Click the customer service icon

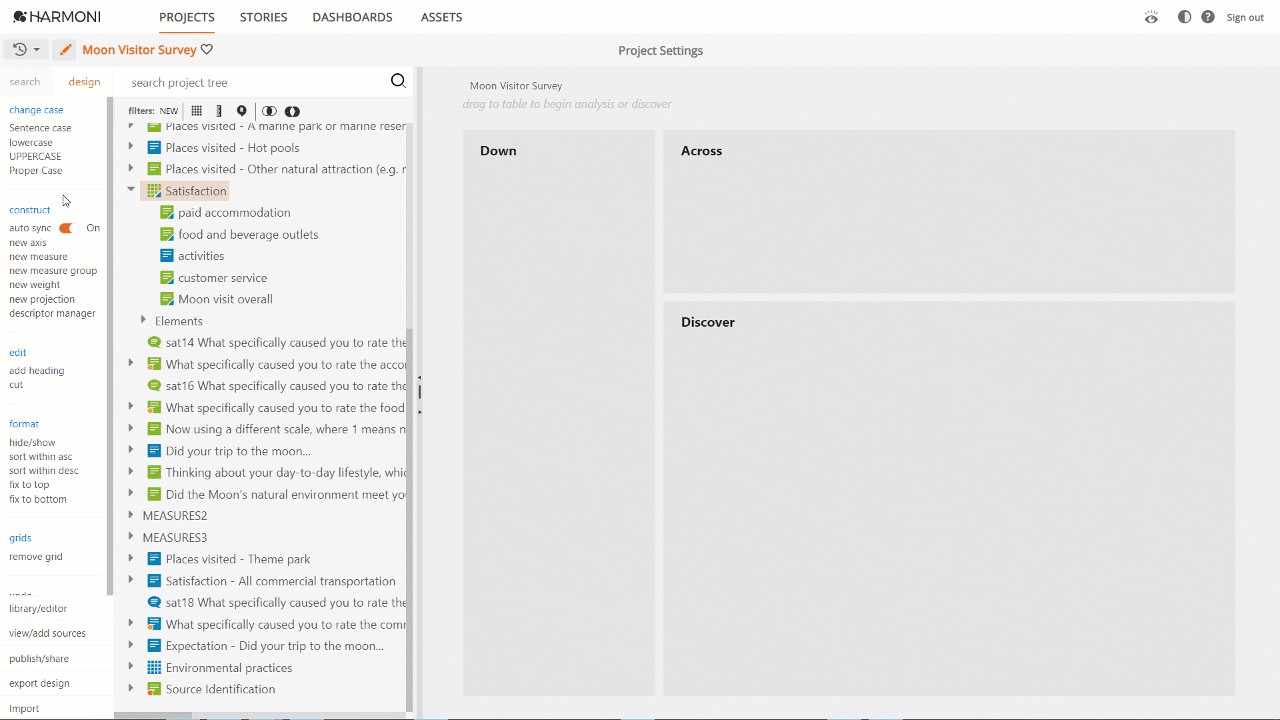(x=168, y=277)
